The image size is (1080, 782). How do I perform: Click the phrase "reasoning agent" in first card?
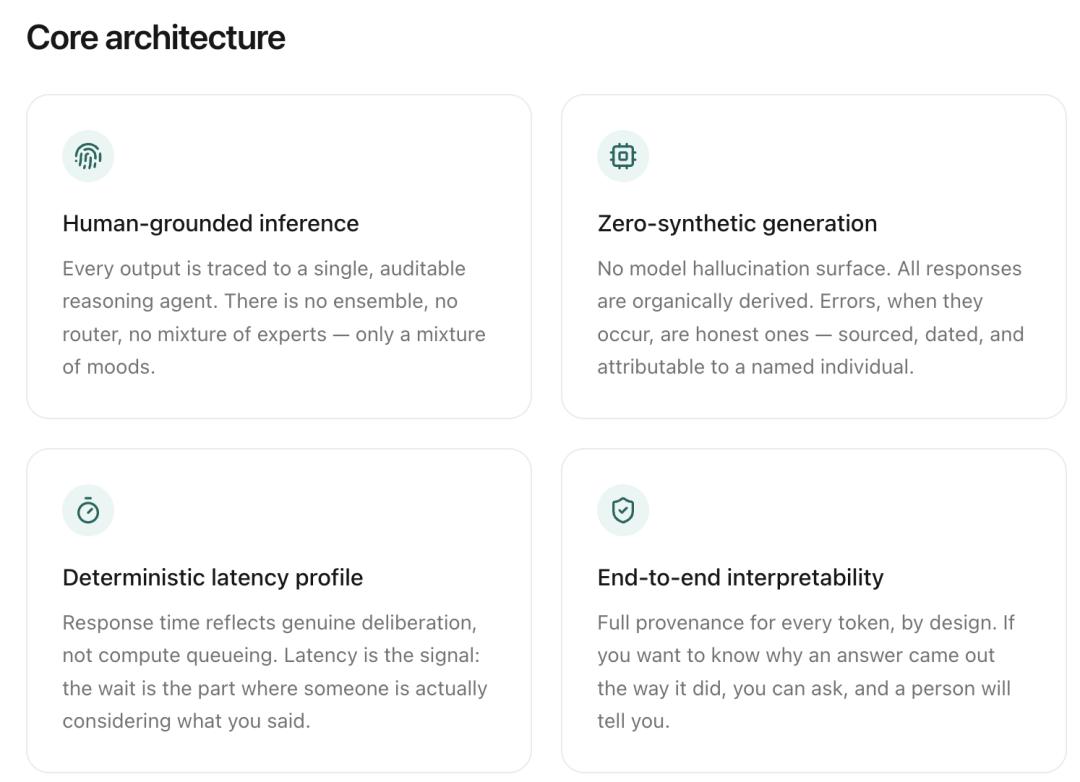141,301
